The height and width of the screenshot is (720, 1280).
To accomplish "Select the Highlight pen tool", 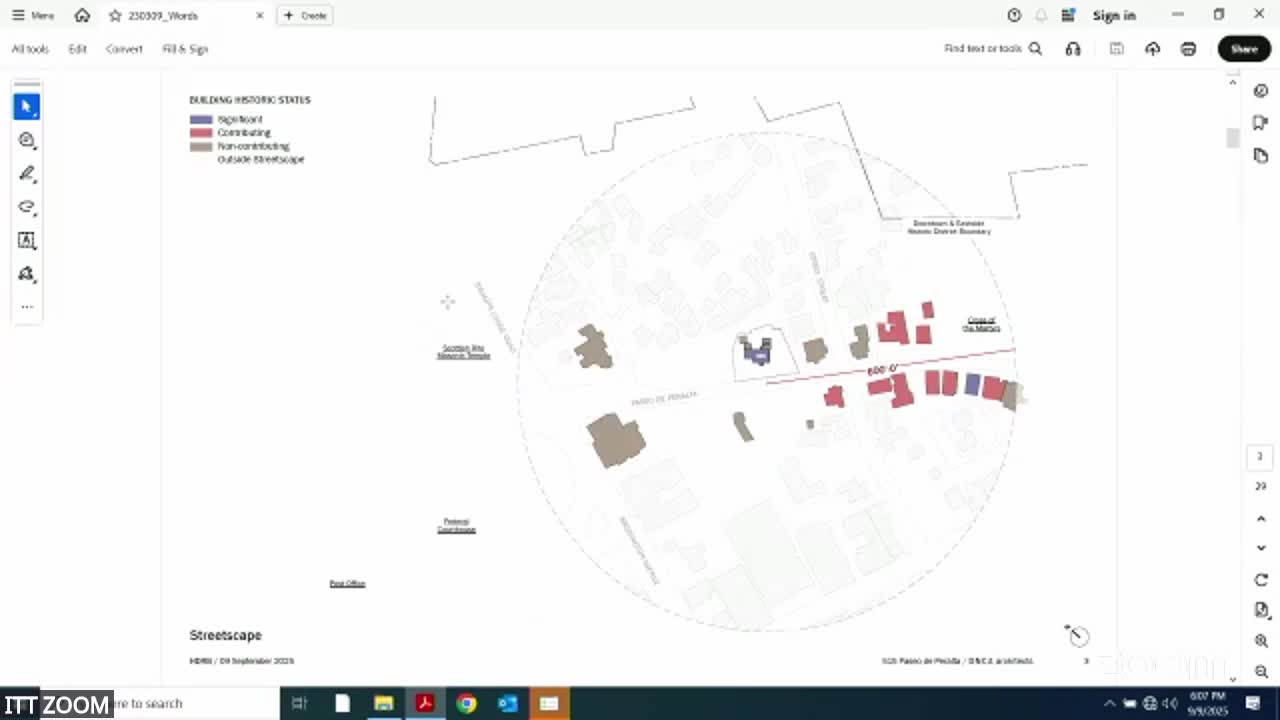I will tap(27, 174).
